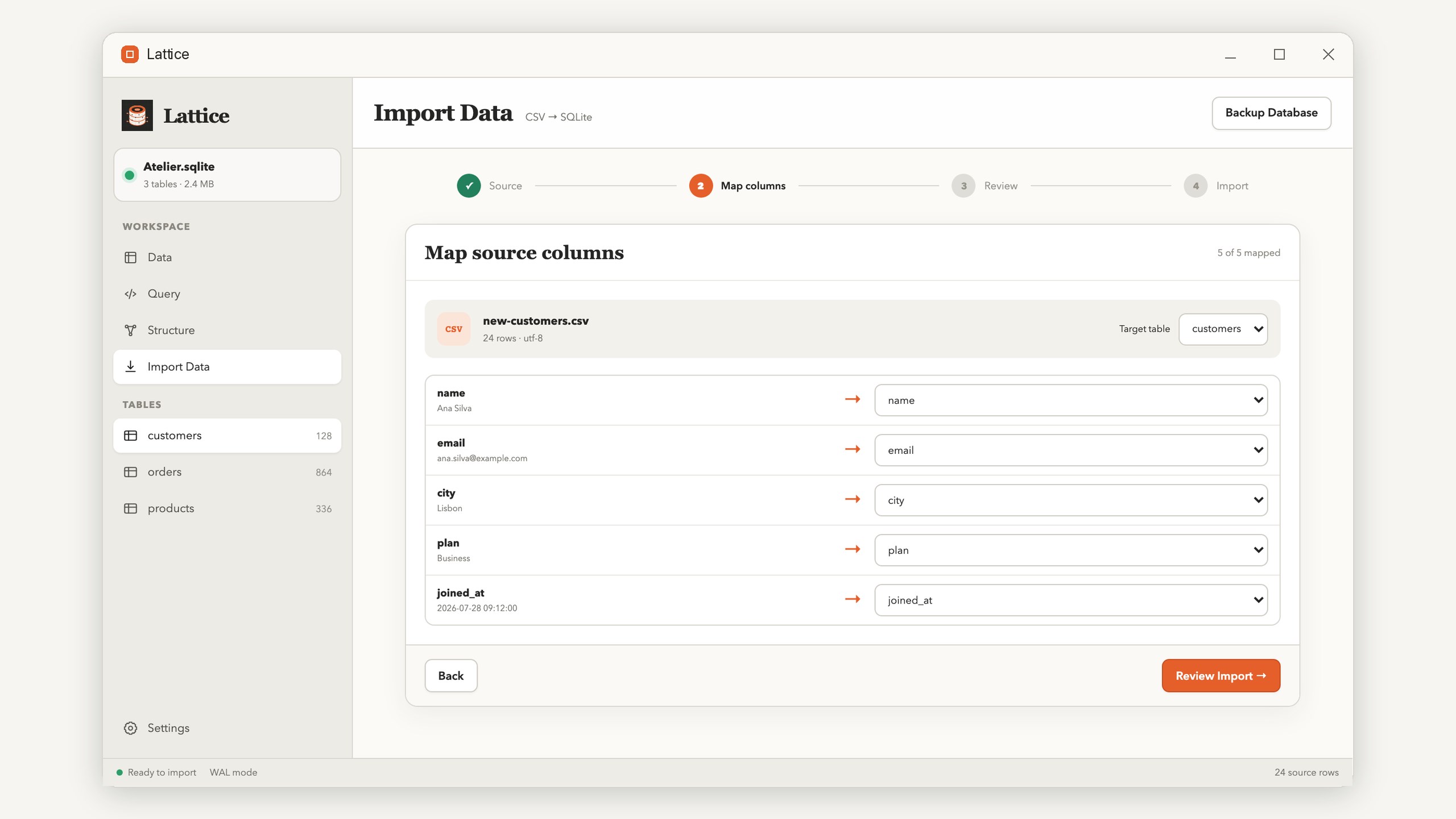Click the Map columns step label
Image resolution: width=1456 pixels, height=819 pixels.
pyautogui.click(x=753, y=186)
